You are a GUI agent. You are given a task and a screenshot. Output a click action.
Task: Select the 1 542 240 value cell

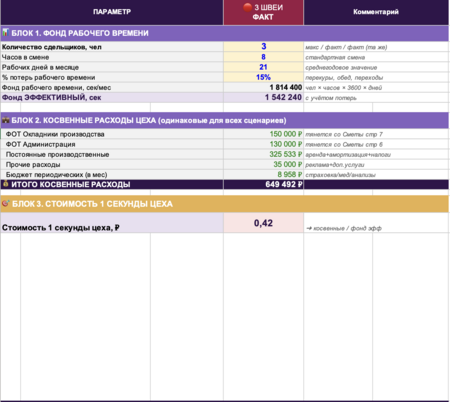click(x=263, y=97)
